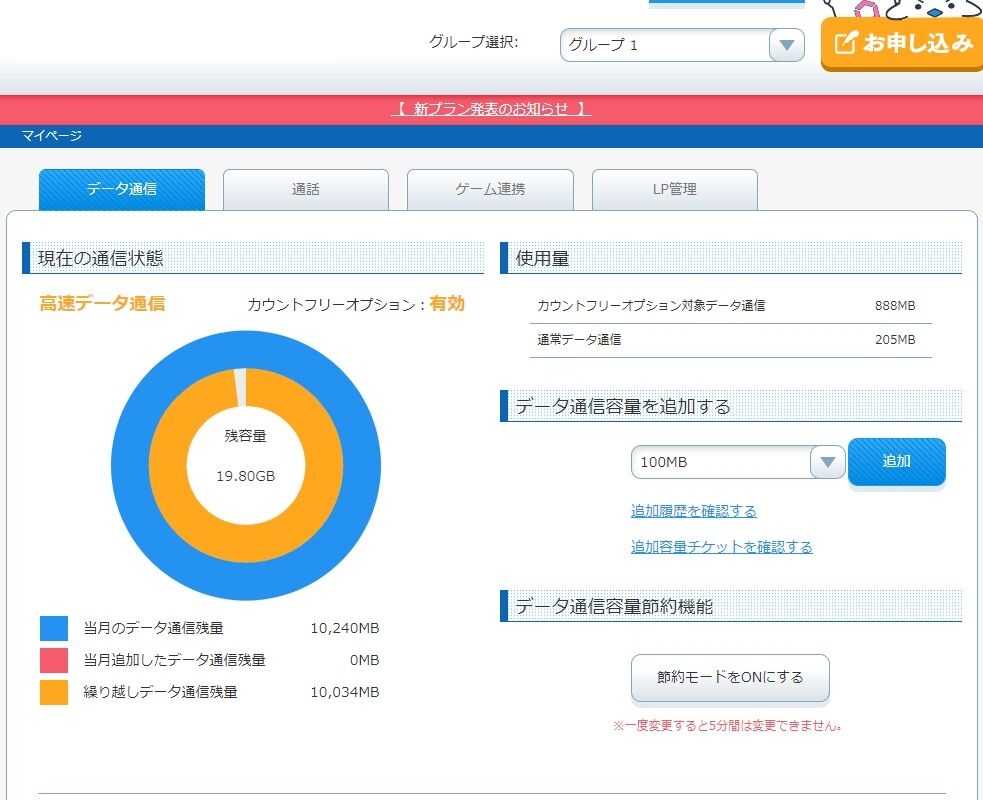Open the 新プラン発表のお知らせ announcement link

click(x=491, y=110)
